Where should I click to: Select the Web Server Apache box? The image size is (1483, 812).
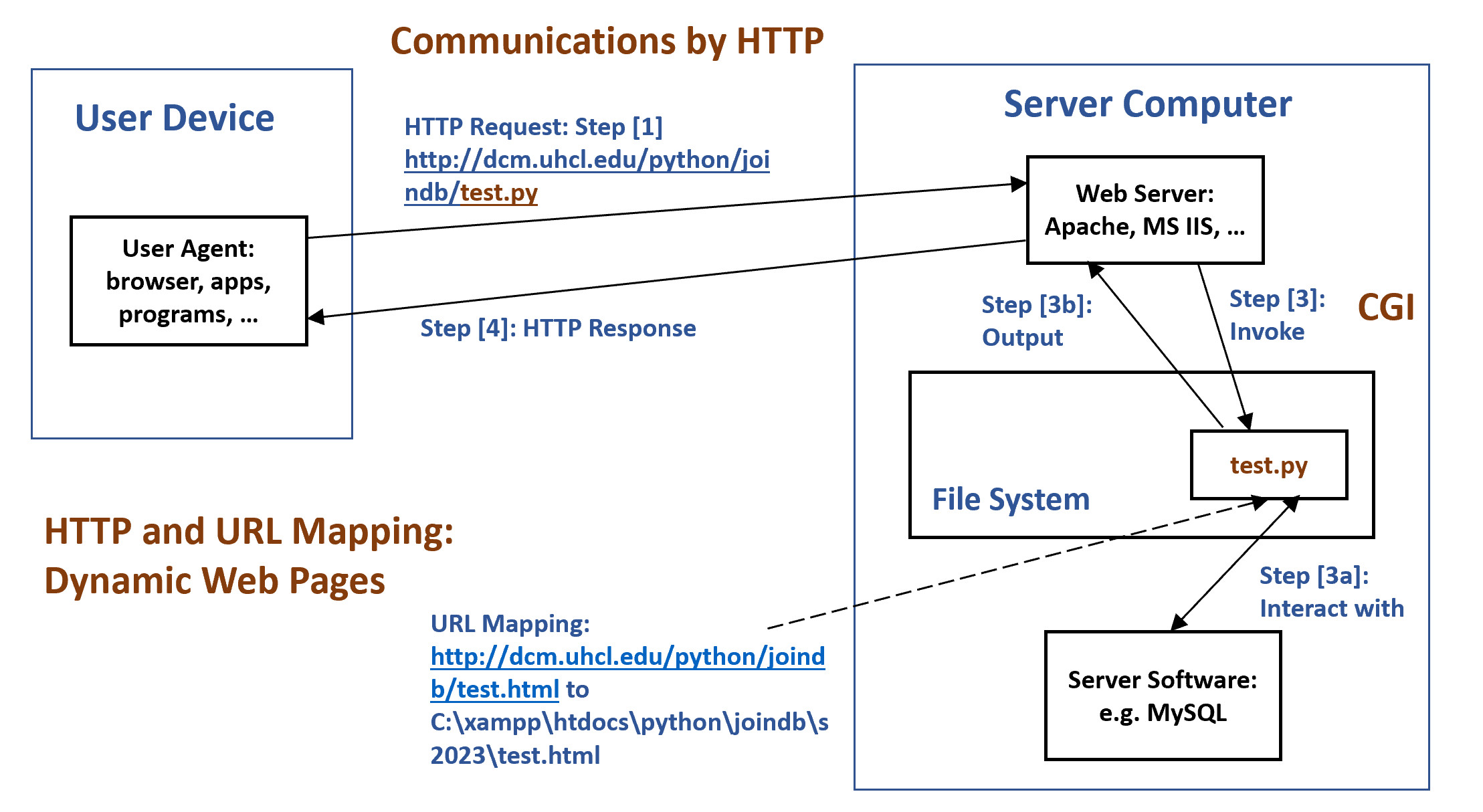1145,210
